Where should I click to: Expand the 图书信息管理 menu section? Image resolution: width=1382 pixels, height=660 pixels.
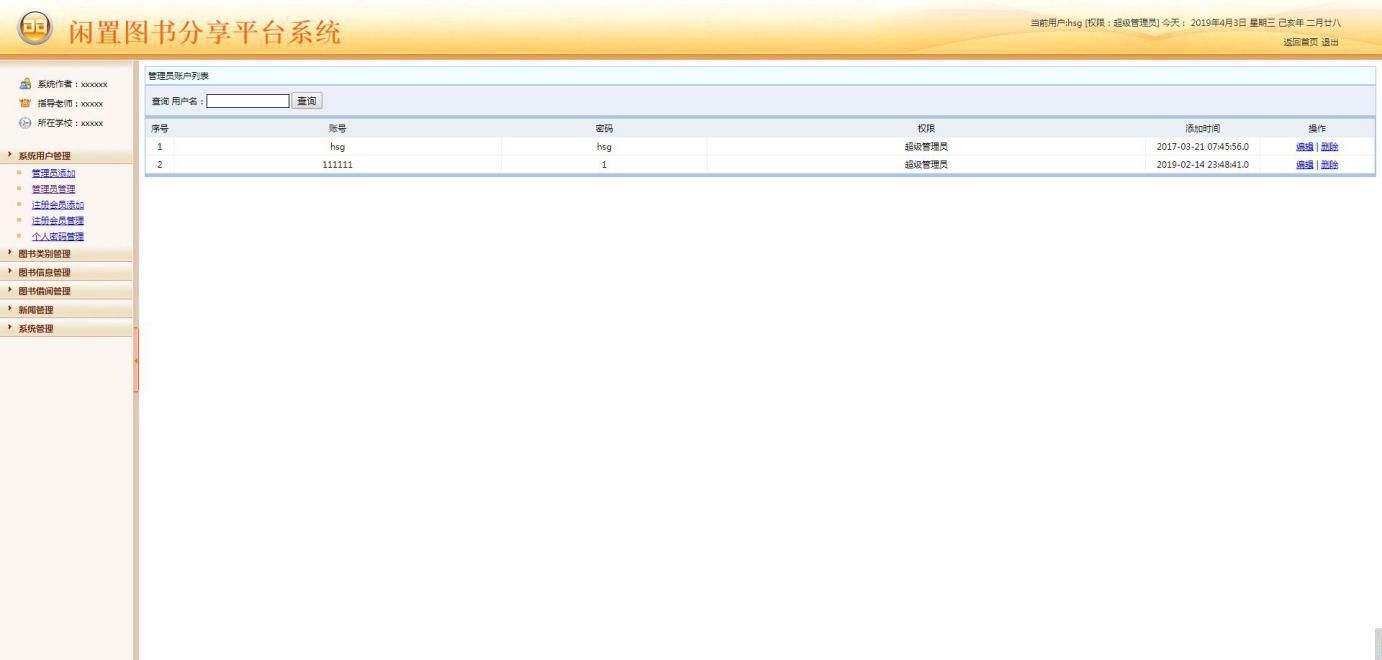66,272
